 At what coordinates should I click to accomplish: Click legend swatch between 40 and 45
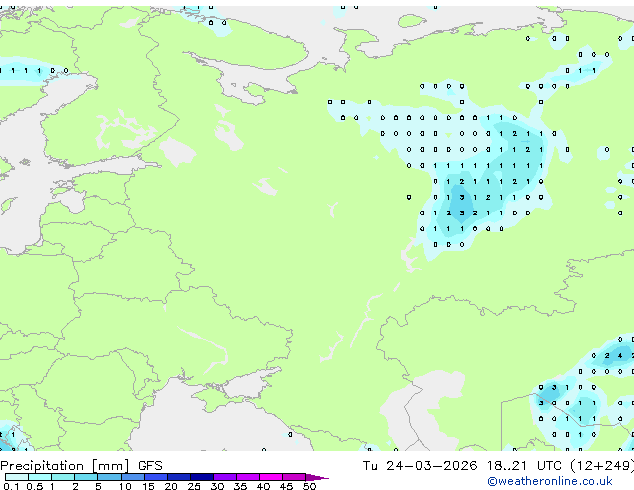(x=271, y=477)
